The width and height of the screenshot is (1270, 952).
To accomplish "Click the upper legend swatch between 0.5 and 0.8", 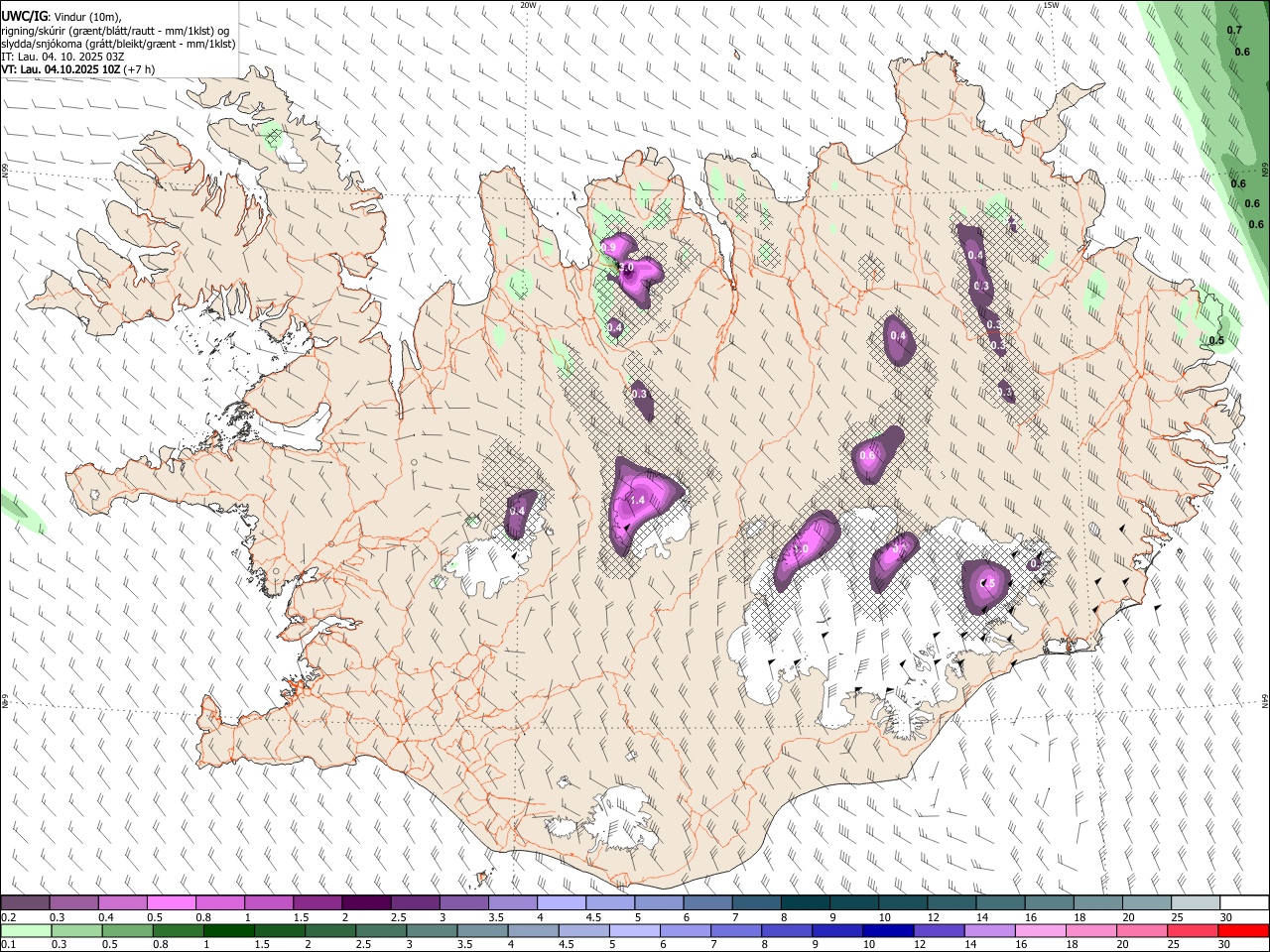I will (x=171, y=903).
